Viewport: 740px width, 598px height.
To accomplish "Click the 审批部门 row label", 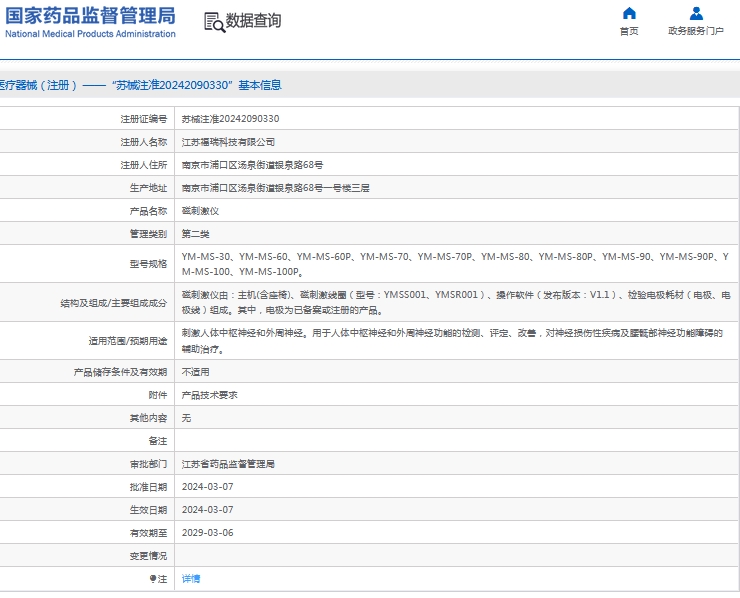I will tap(149, 464).
